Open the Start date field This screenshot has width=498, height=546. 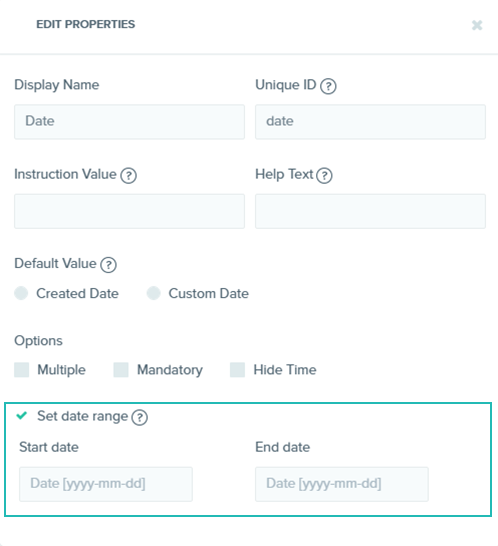(x=106, y=484)
